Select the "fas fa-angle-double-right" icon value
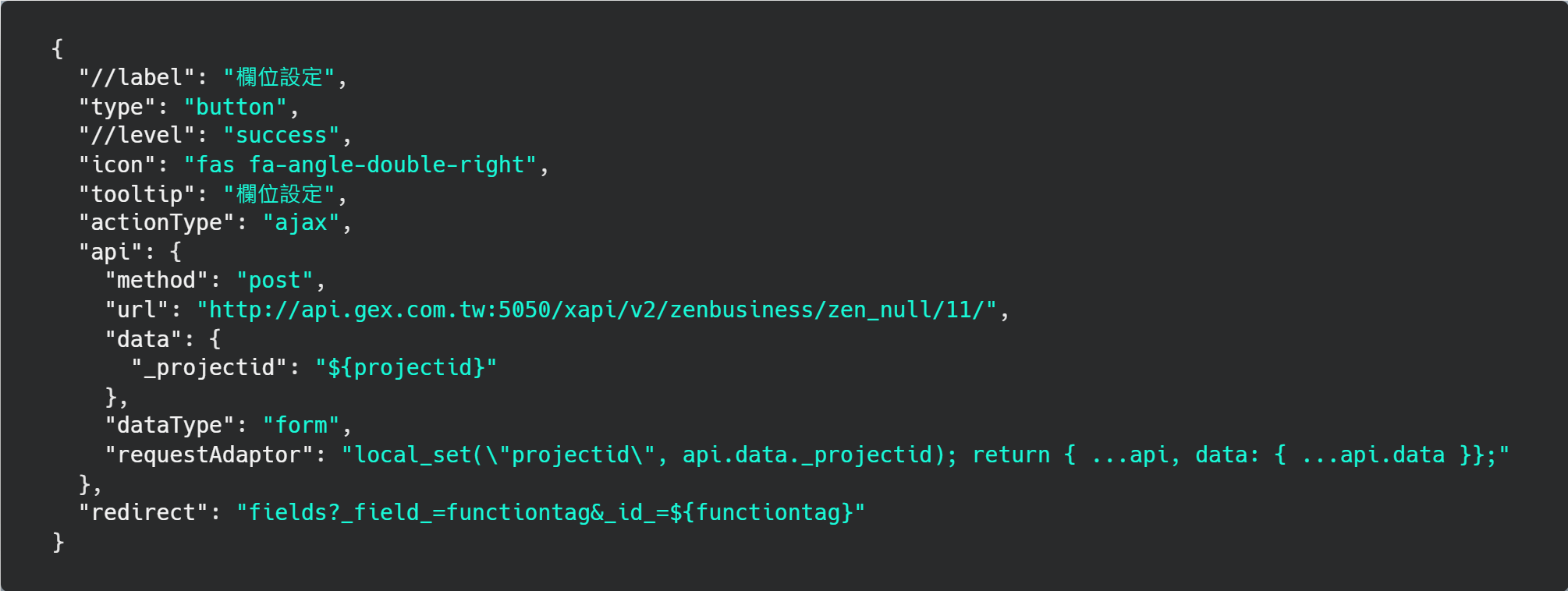1568x591 pixels. coord(360,165)
